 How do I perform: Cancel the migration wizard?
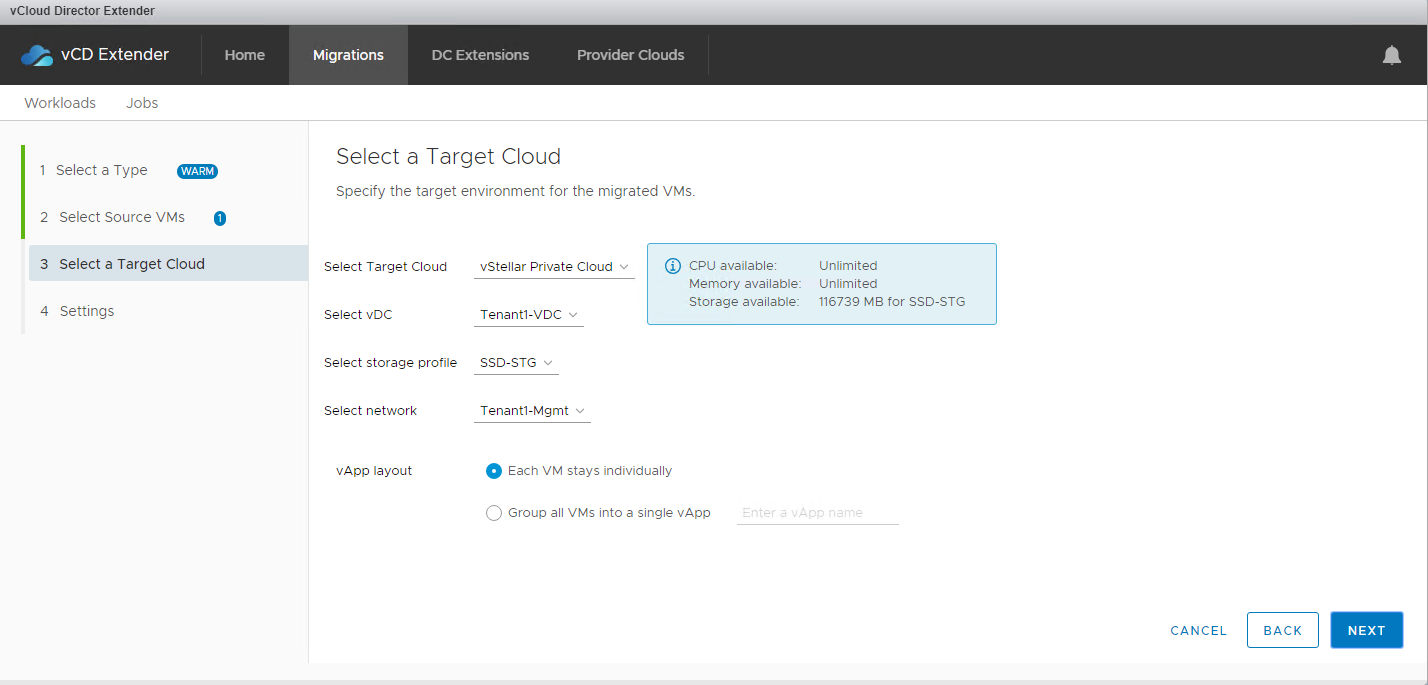point(1198,630)
